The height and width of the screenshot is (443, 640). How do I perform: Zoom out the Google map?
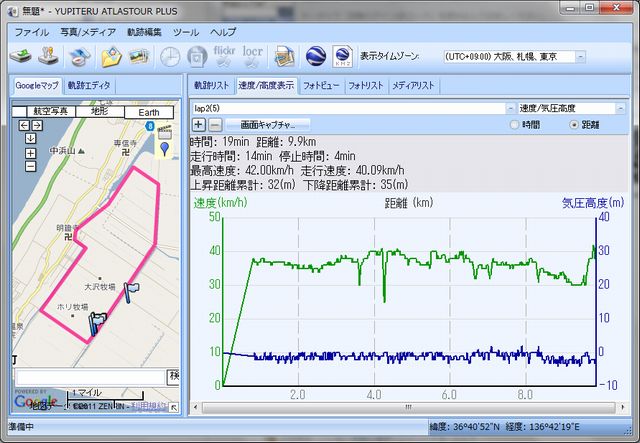pyautogui.click(x=31, y=166)
